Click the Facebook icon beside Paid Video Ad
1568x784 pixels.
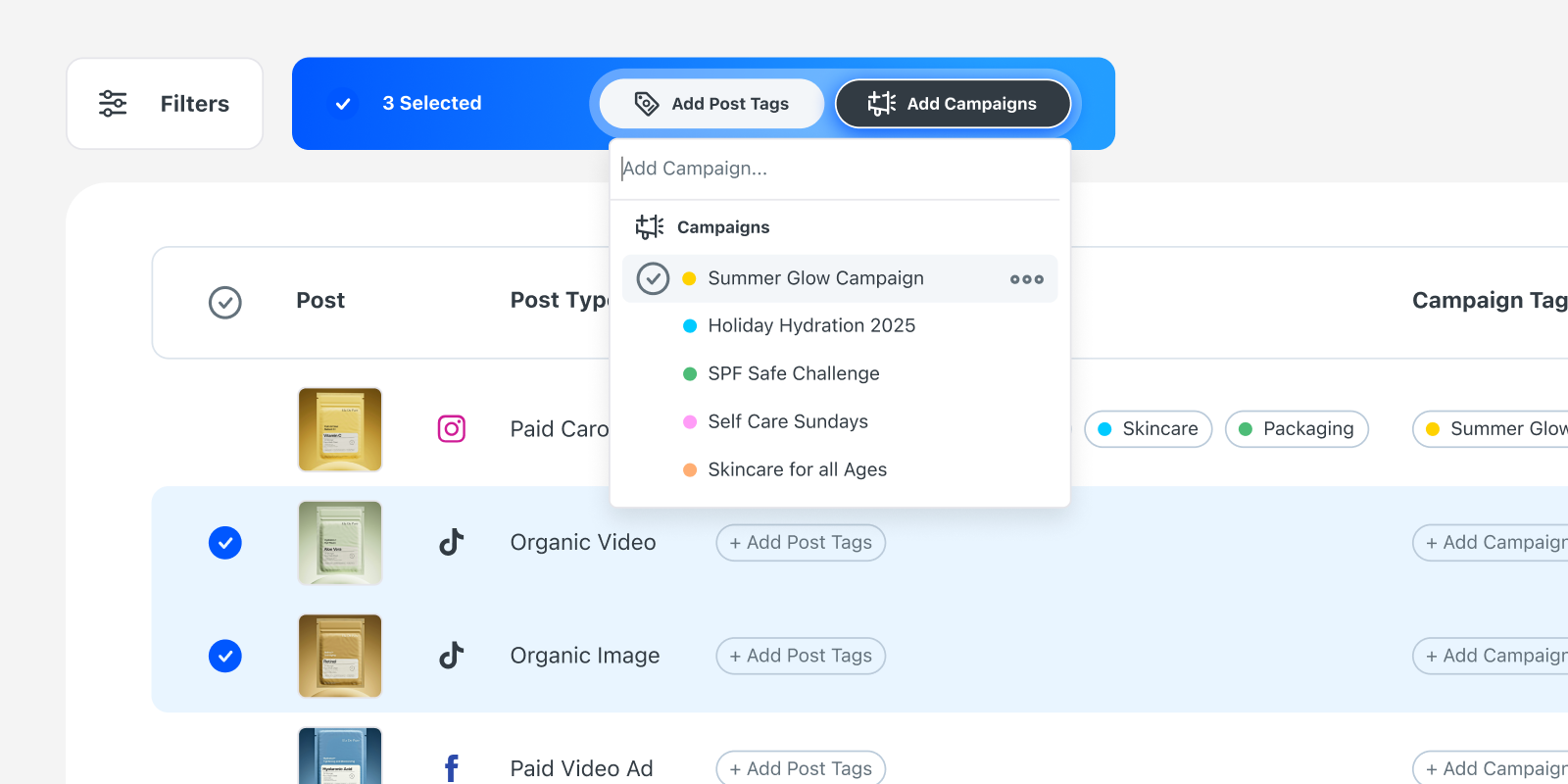coord(451,767)
